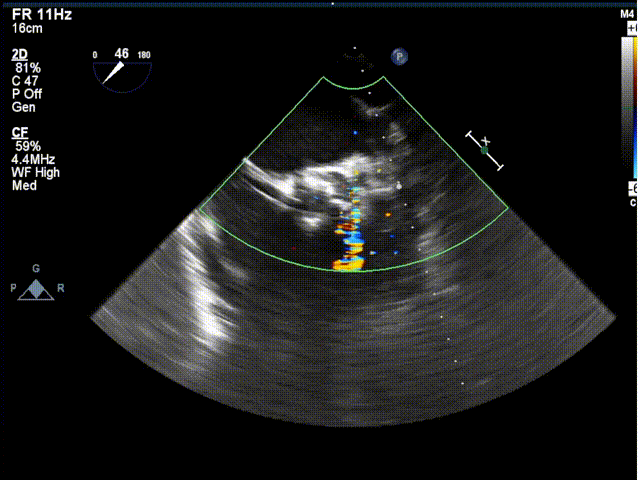Toggle the Gen imaging mode setting

[23, 106]
